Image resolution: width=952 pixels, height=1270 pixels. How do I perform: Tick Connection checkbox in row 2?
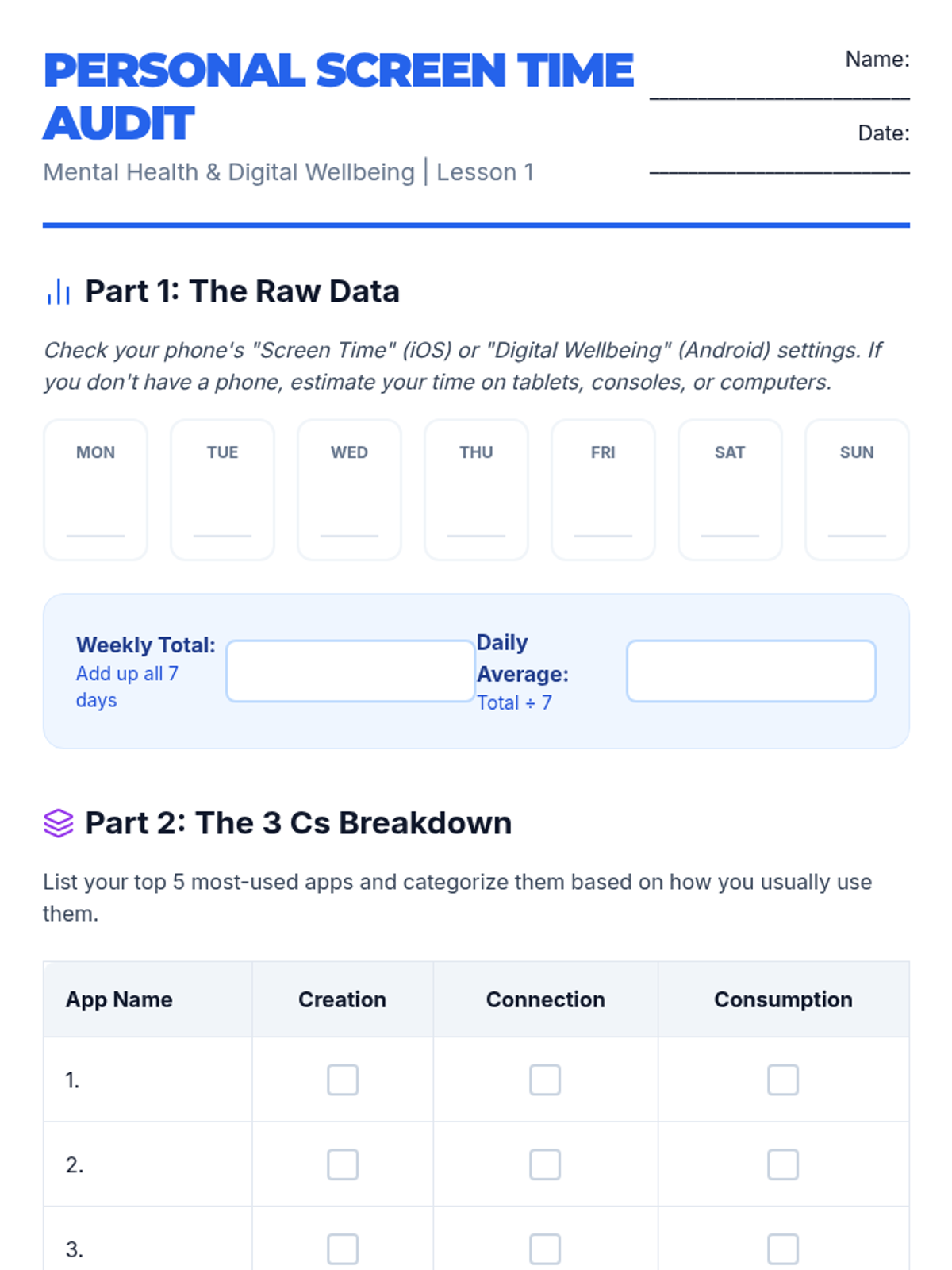(545, 1164)
